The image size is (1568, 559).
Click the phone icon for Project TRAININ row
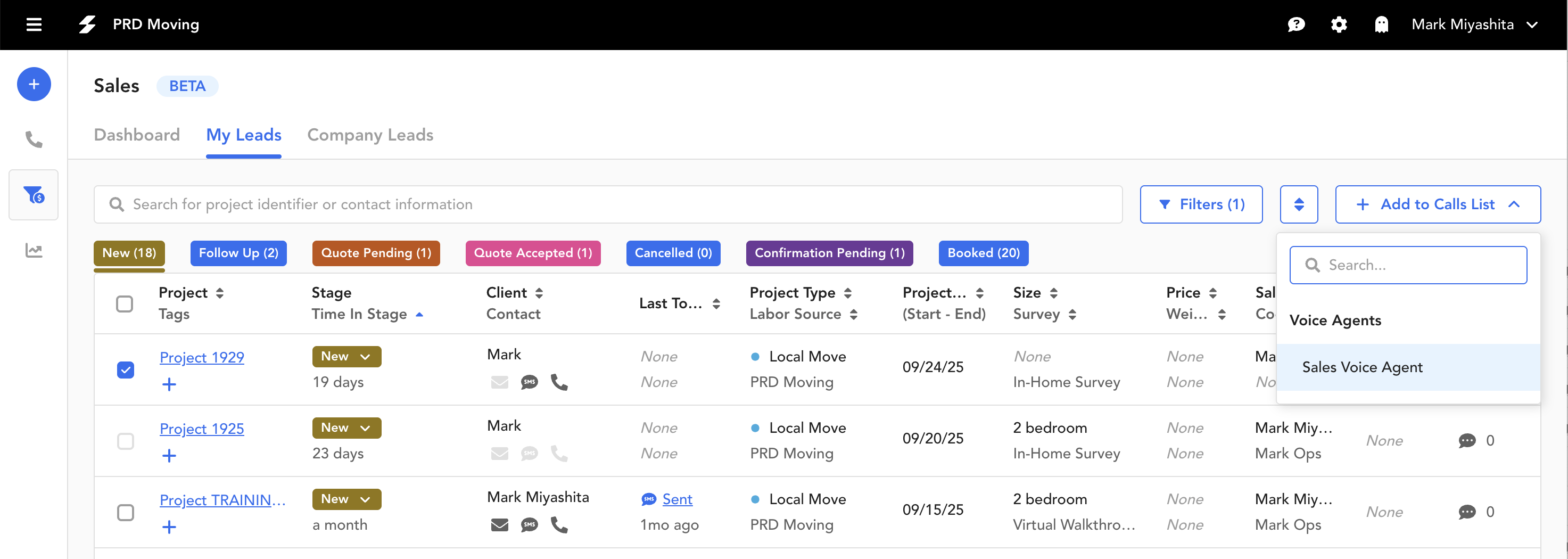[559, 525]
